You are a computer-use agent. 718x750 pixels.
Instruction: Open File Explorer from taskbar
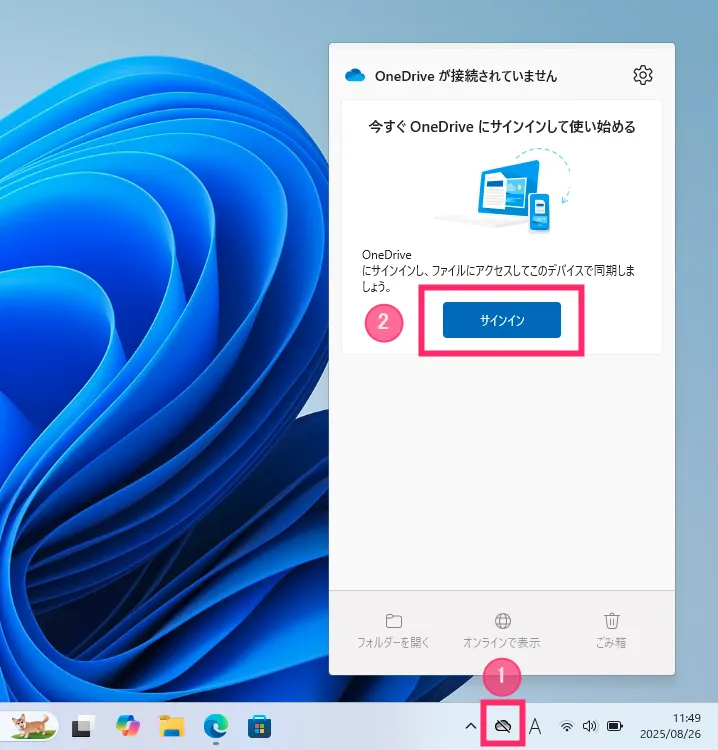pos(172,726)
